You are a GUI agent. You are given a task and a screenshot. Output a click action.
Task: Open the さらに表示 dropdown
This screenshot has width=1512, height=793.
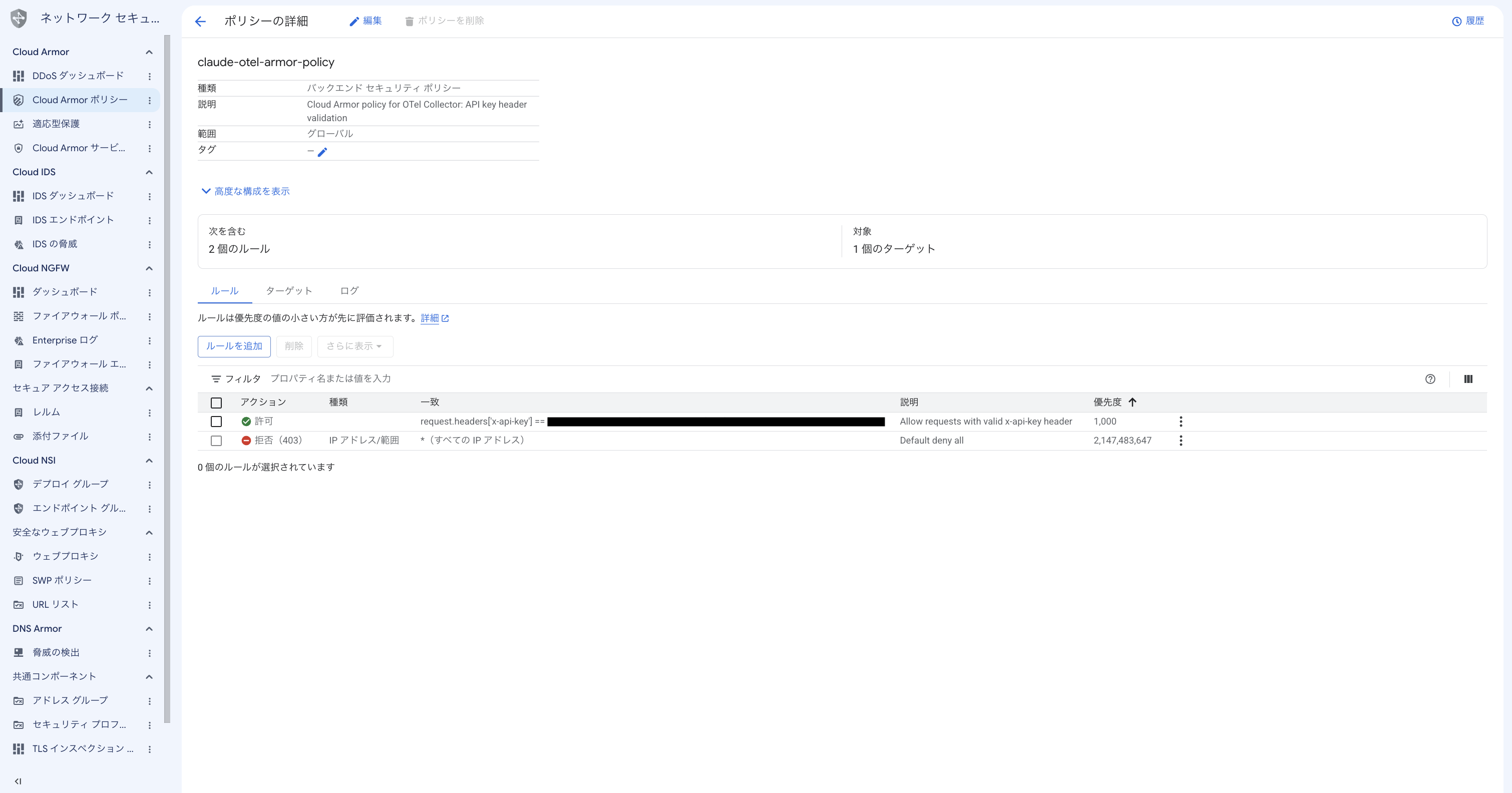pos(354,346)
